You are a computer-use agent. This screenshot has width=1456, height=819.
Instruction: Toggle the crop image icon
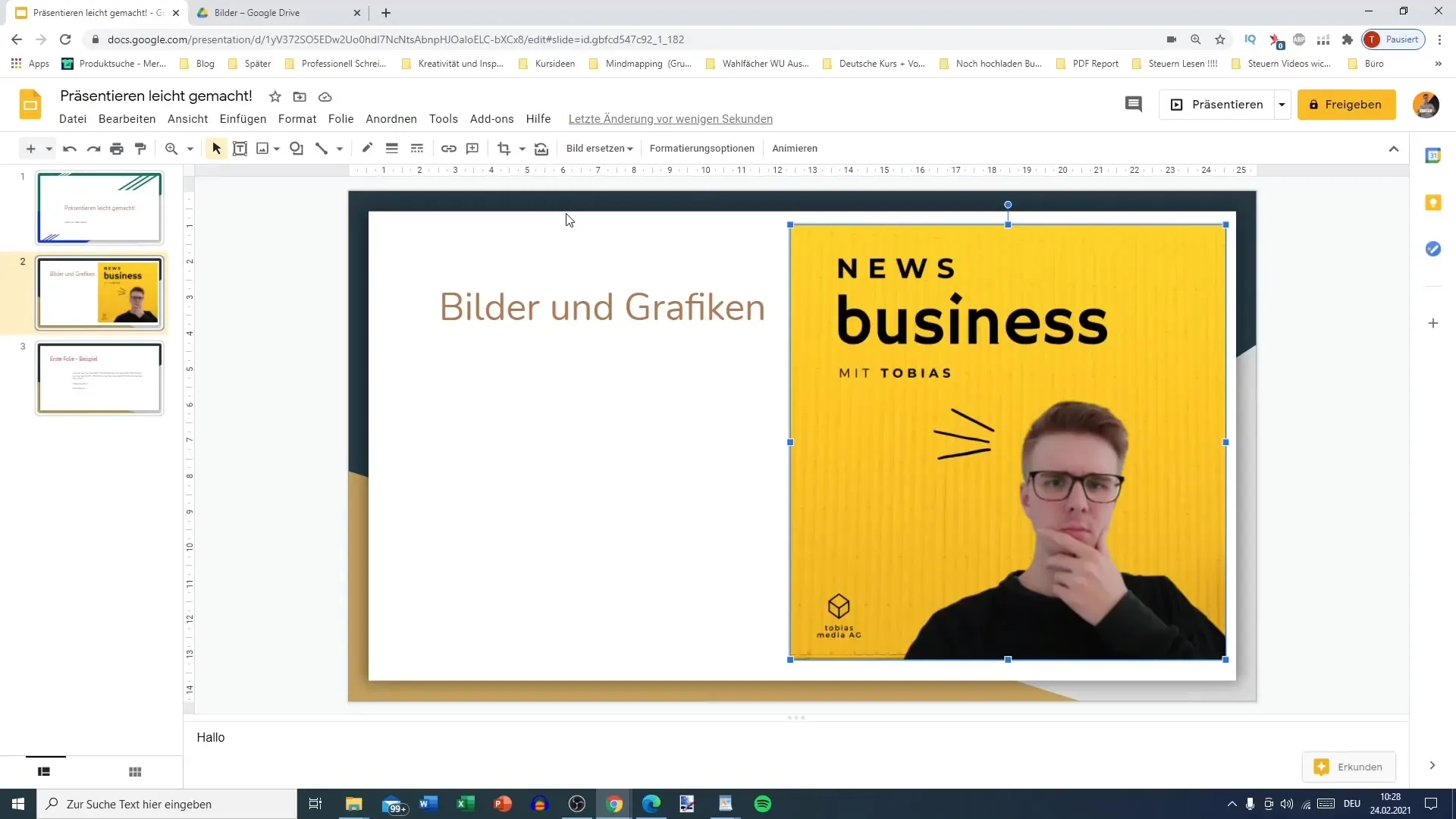click(503, 148)
